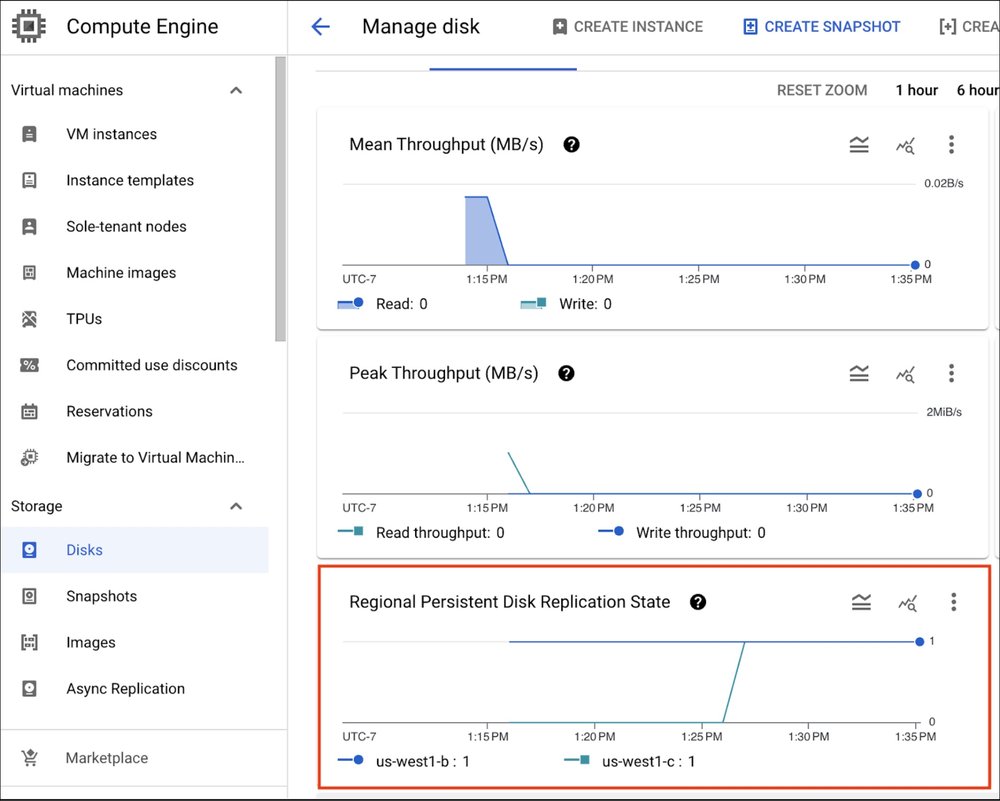Select the 6 hours time range
The image size is (1000, 801).
pyautogui.click(x=978, y=90)
